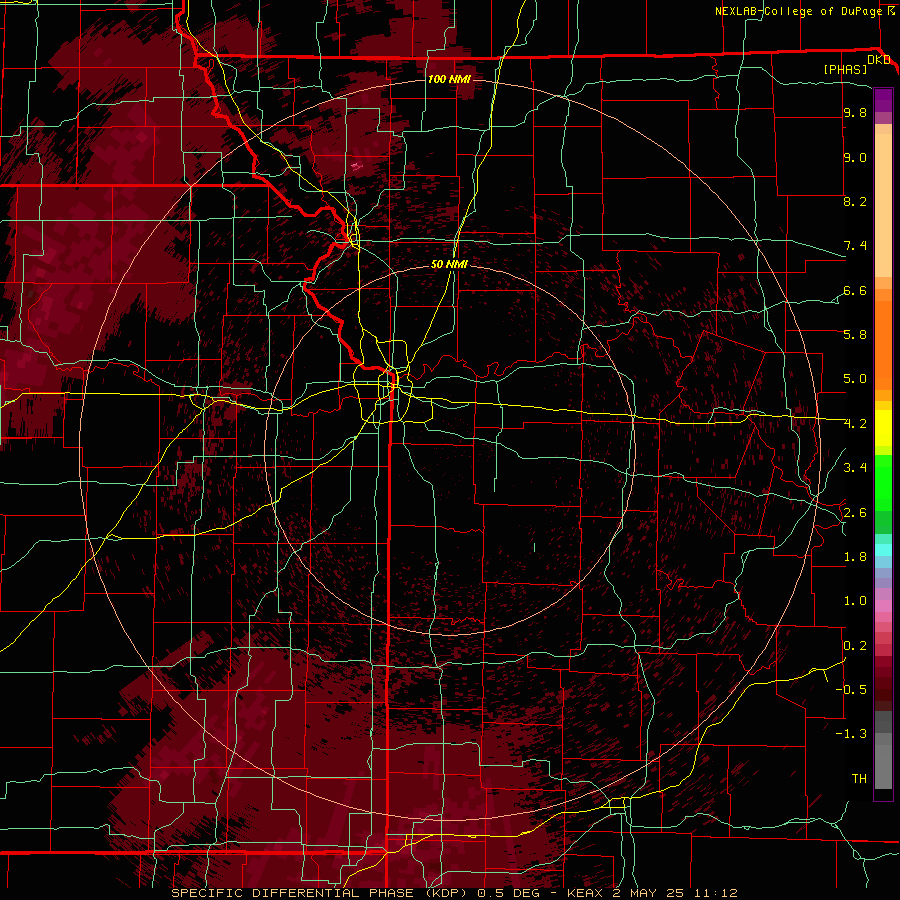Click the 1.8 color scale value
Screen dimensions: 900x900
pyautogui.click(x=855, y=556)
